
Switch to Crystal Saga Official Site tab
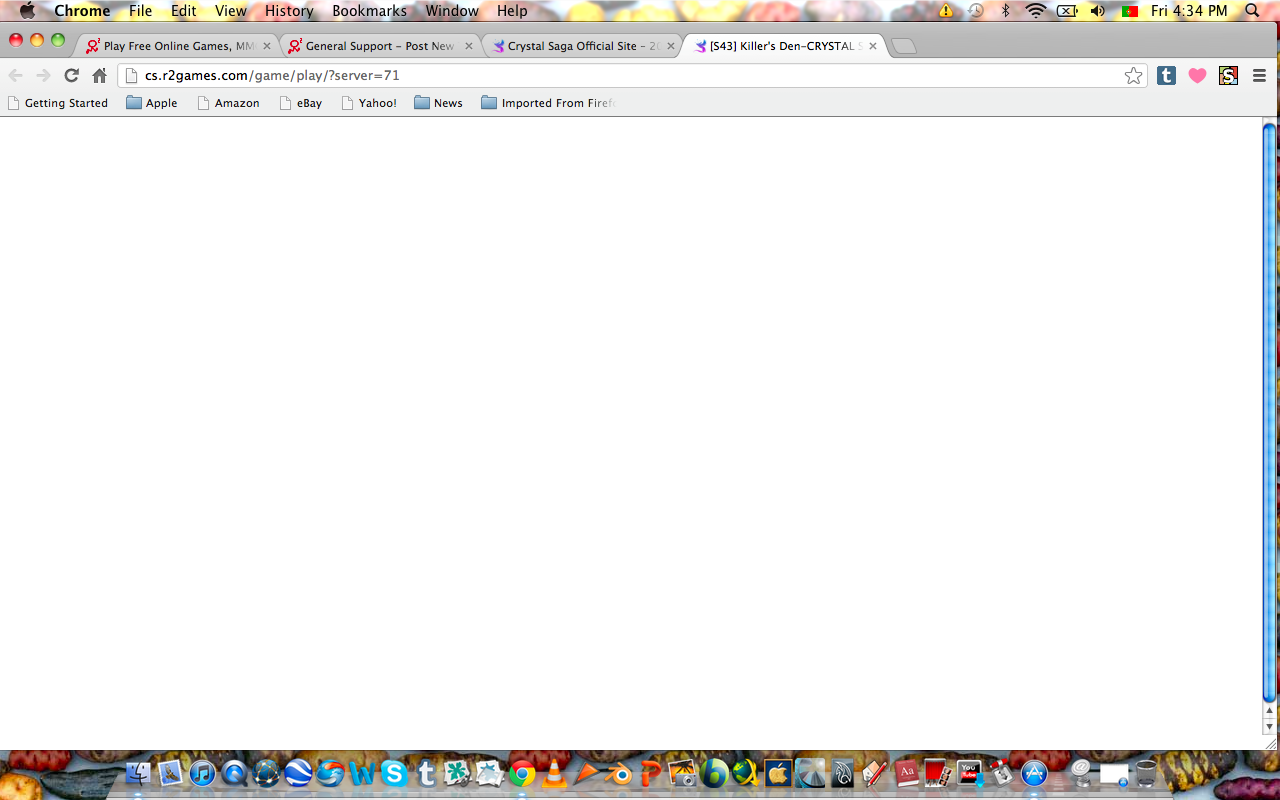[581, 46]
